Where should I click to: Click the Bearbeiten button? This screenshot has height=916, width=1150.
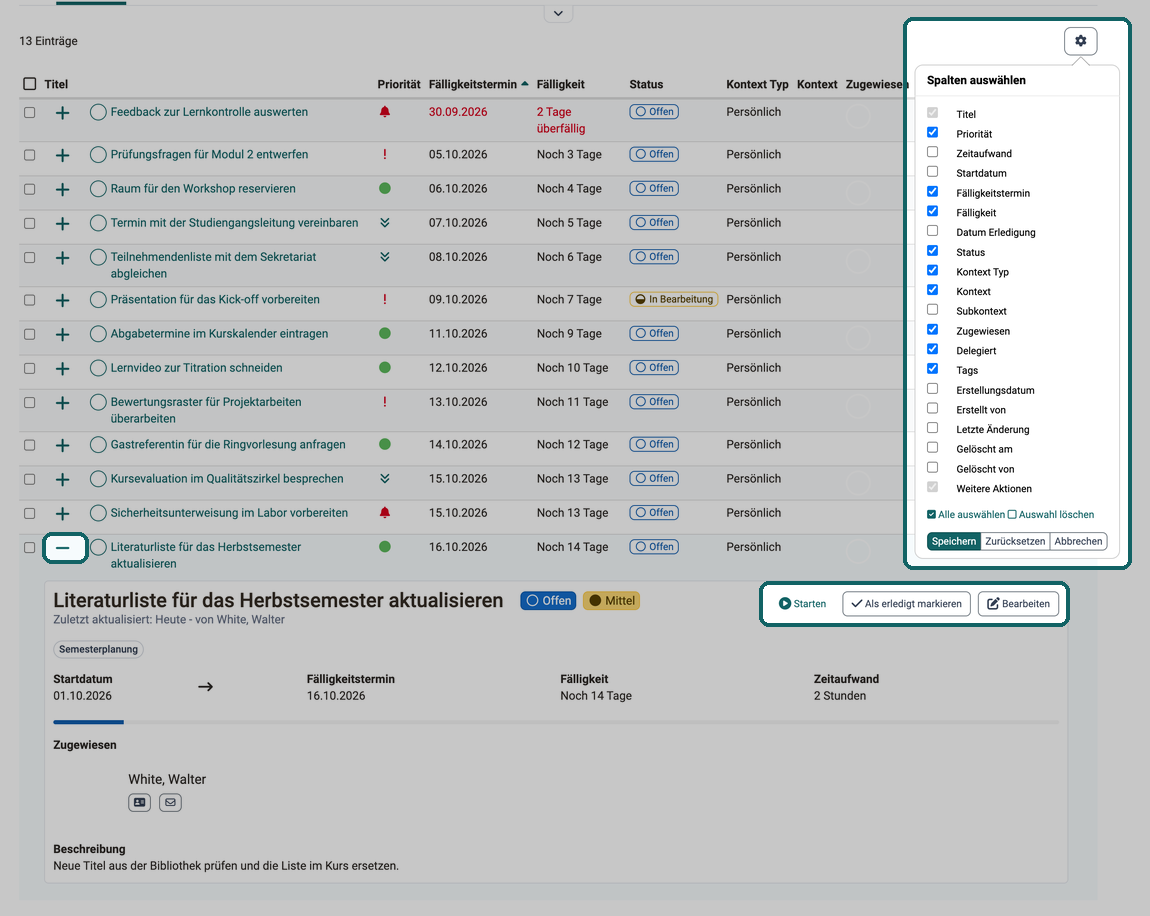1018,604
